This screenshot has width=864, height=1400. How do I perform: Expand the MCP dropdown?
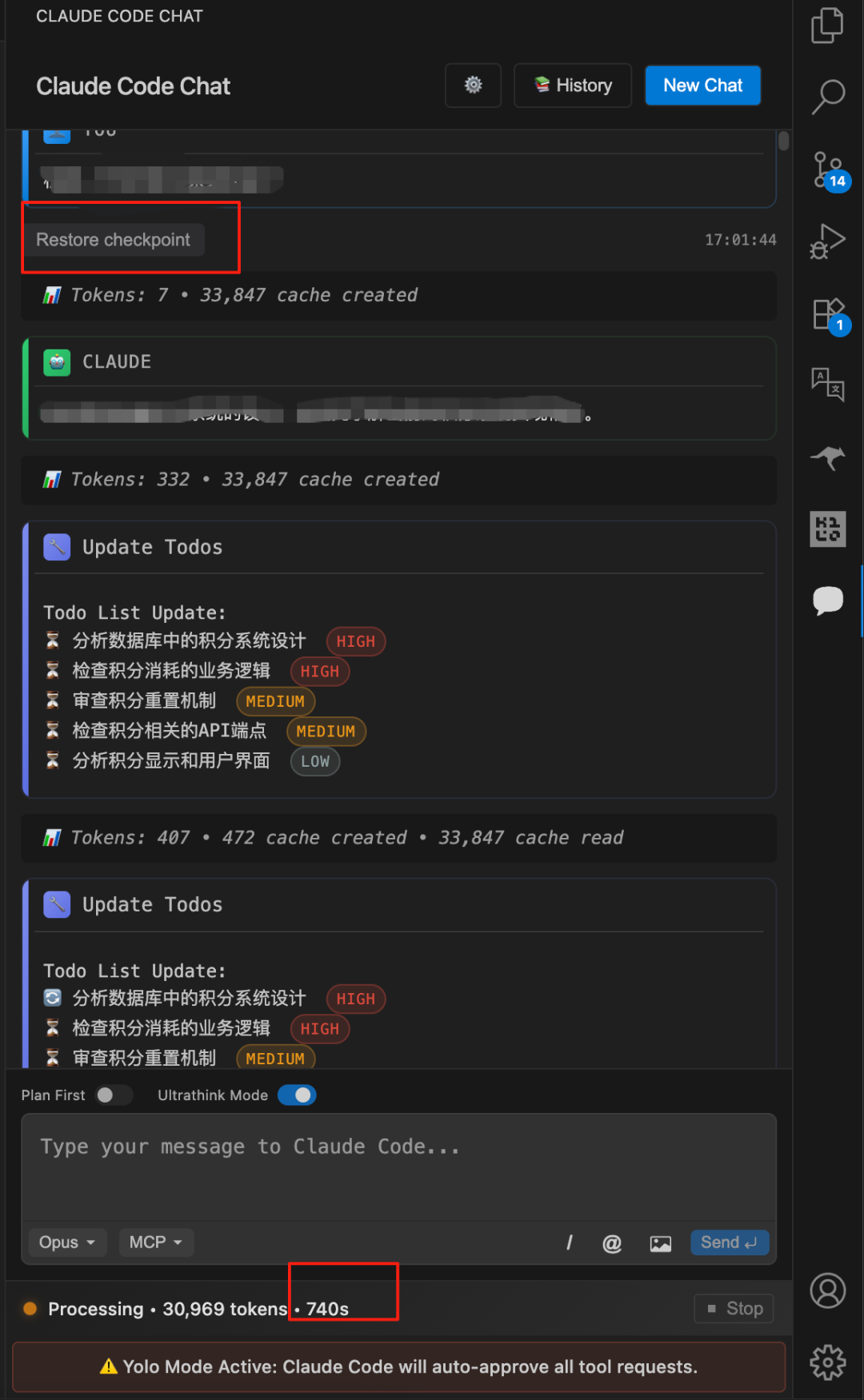click(x=155, y=1242)
